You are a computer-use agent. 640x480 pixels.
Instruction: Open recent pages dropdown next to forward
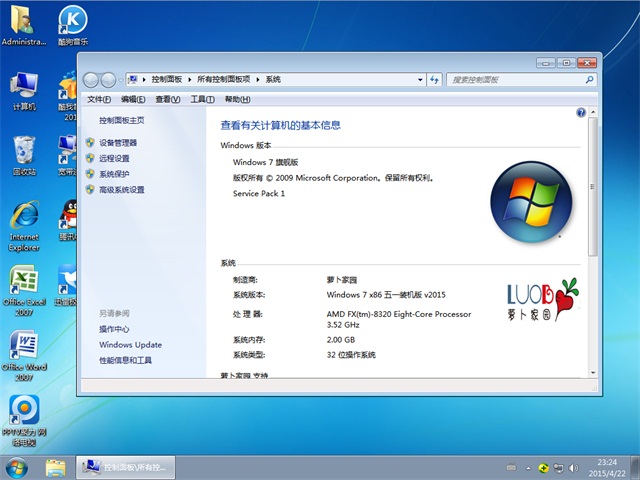[121, 80]
